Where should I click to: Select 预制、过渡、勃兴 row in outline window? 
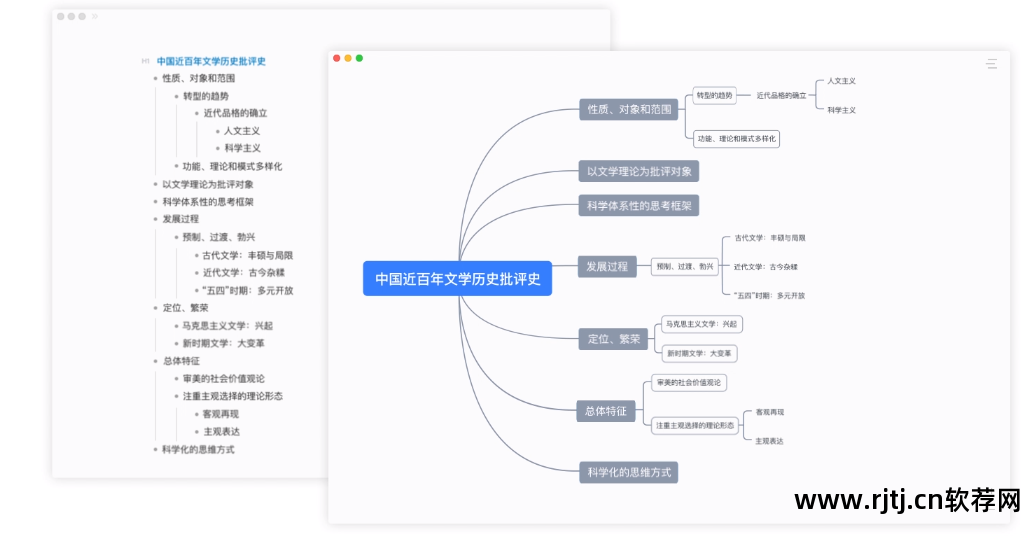click(x=219, y=237)
